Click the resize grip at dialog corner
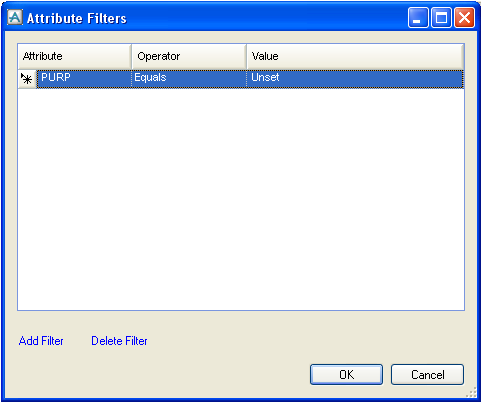Screen dimensions: 483x403 [x=471, y=392]
